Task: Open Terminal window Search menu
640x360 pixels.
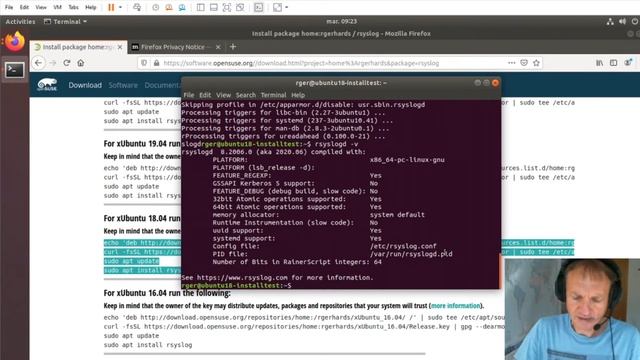Action: (x=246, y=95)
